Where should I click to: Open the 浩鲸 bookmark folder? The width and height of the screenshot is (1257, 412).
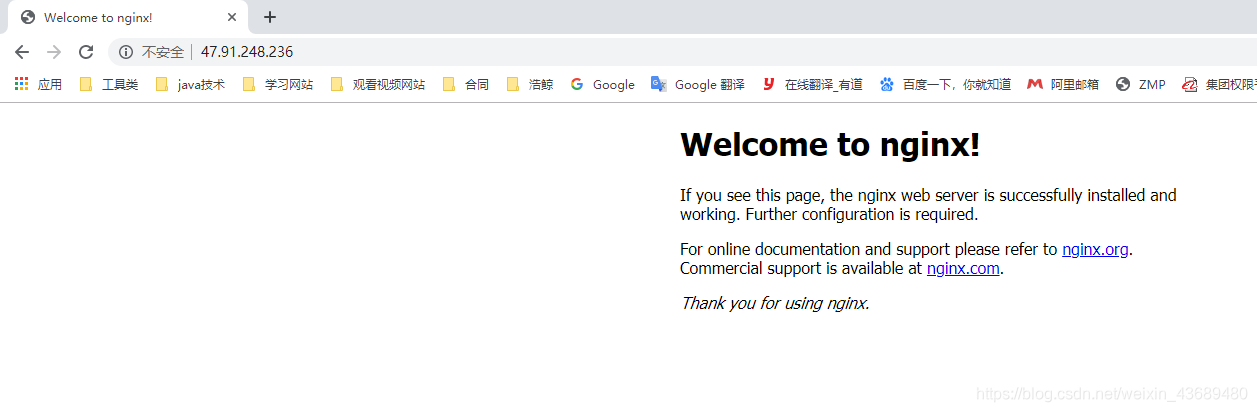(x=529, y=85)
